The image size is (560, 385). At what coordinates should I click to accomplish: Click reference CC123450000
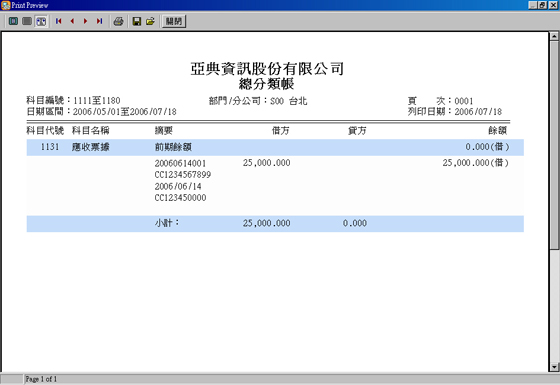pyautogui.click(x=180, y=198)
